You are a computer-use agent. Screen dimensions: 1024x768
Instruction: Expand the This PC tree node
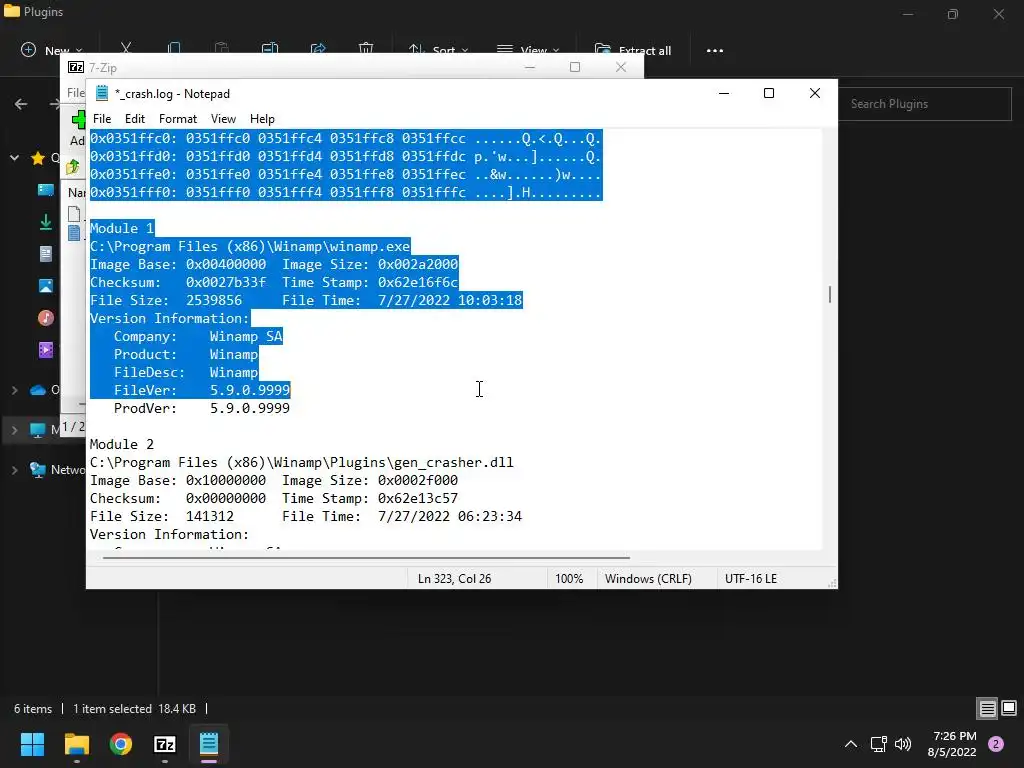click(x=14, y=430)
